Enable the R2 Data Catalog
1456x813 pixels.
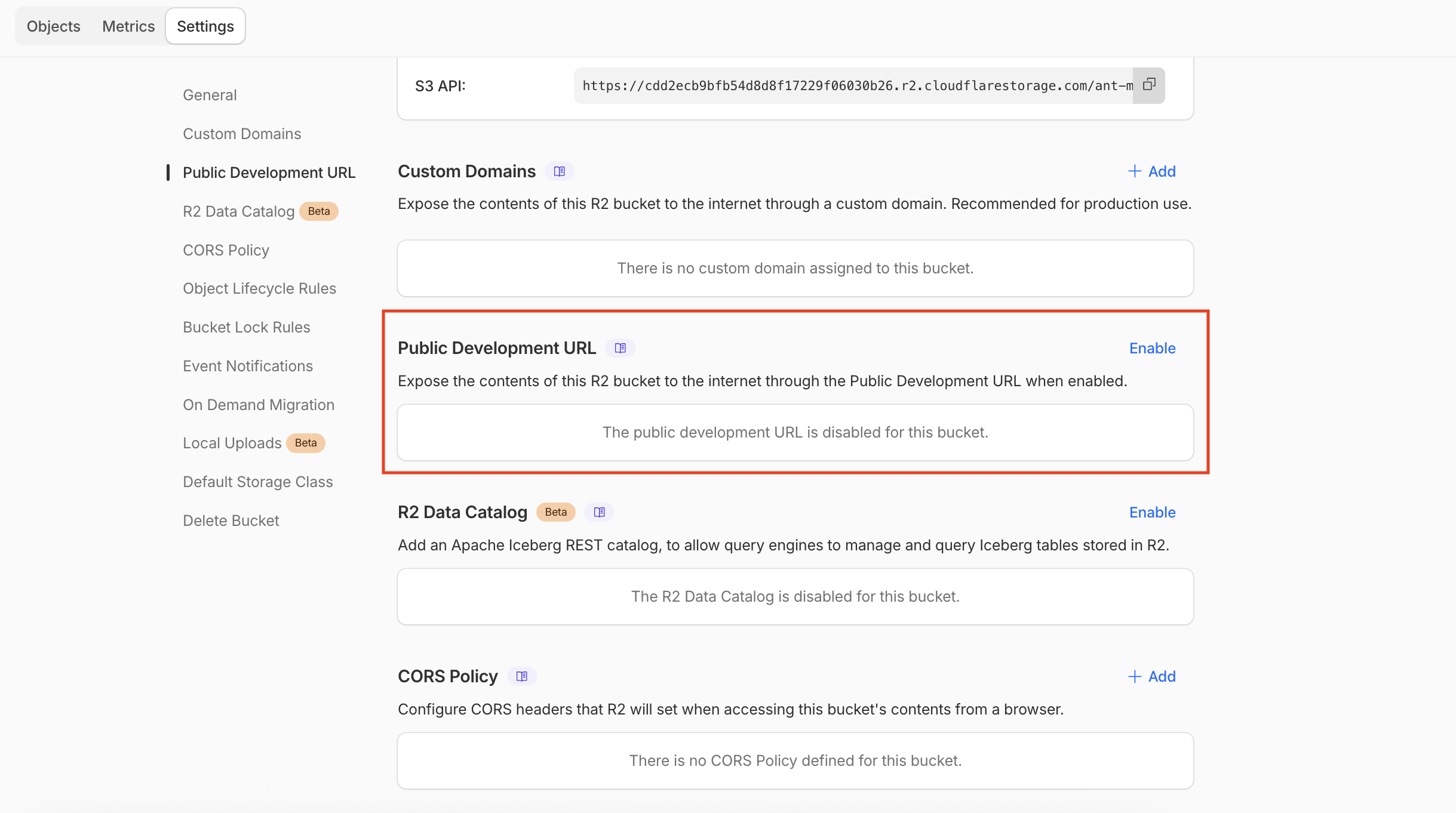click(1152, 512)
